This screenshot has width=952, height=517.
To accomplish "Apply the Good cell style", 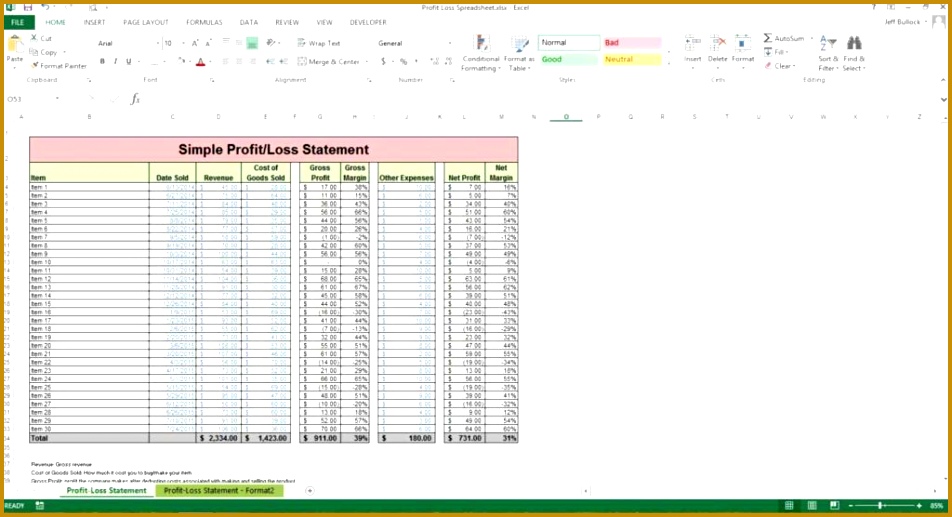I will [x=568, y=59].
